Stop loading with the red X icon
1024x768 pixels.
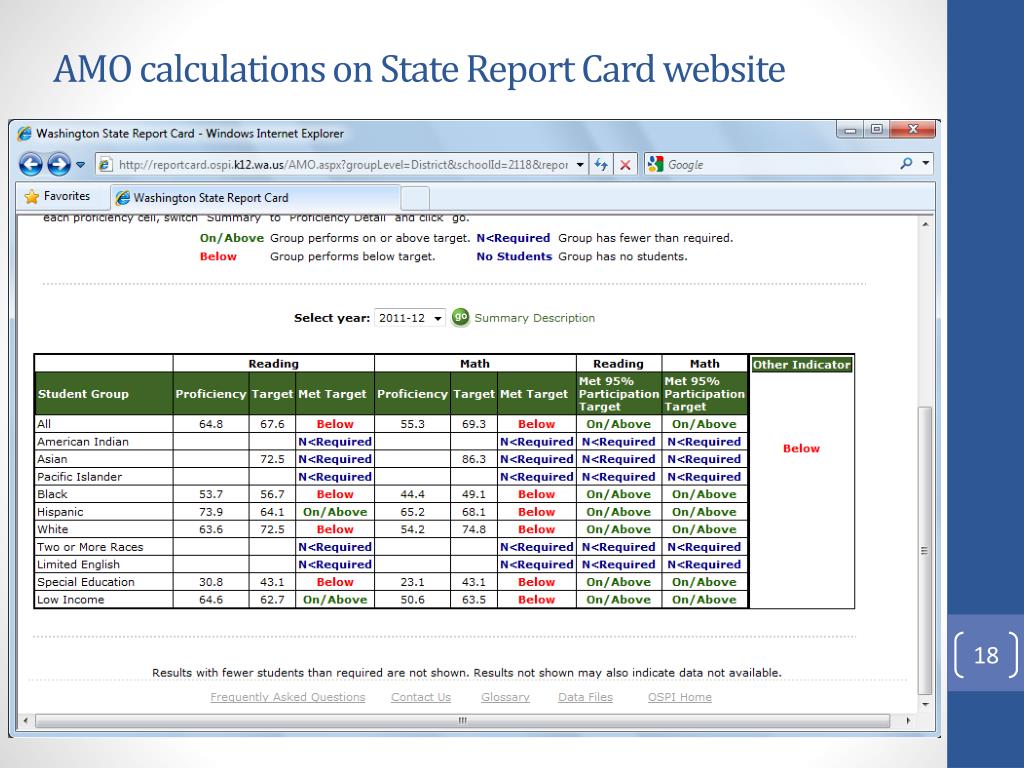pyautogui.click(x=625, y=165)
